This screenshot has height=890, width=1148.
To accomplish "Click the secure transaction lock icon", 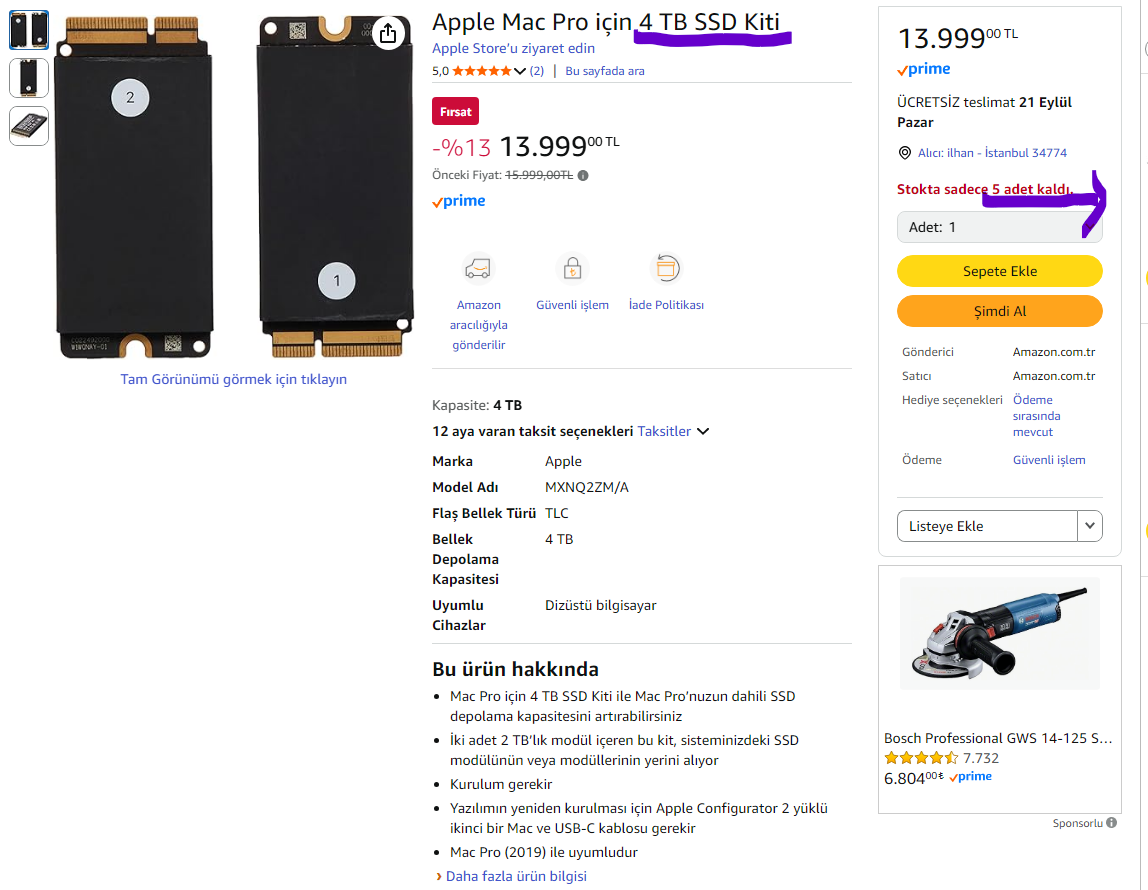I will coord(572,268).
